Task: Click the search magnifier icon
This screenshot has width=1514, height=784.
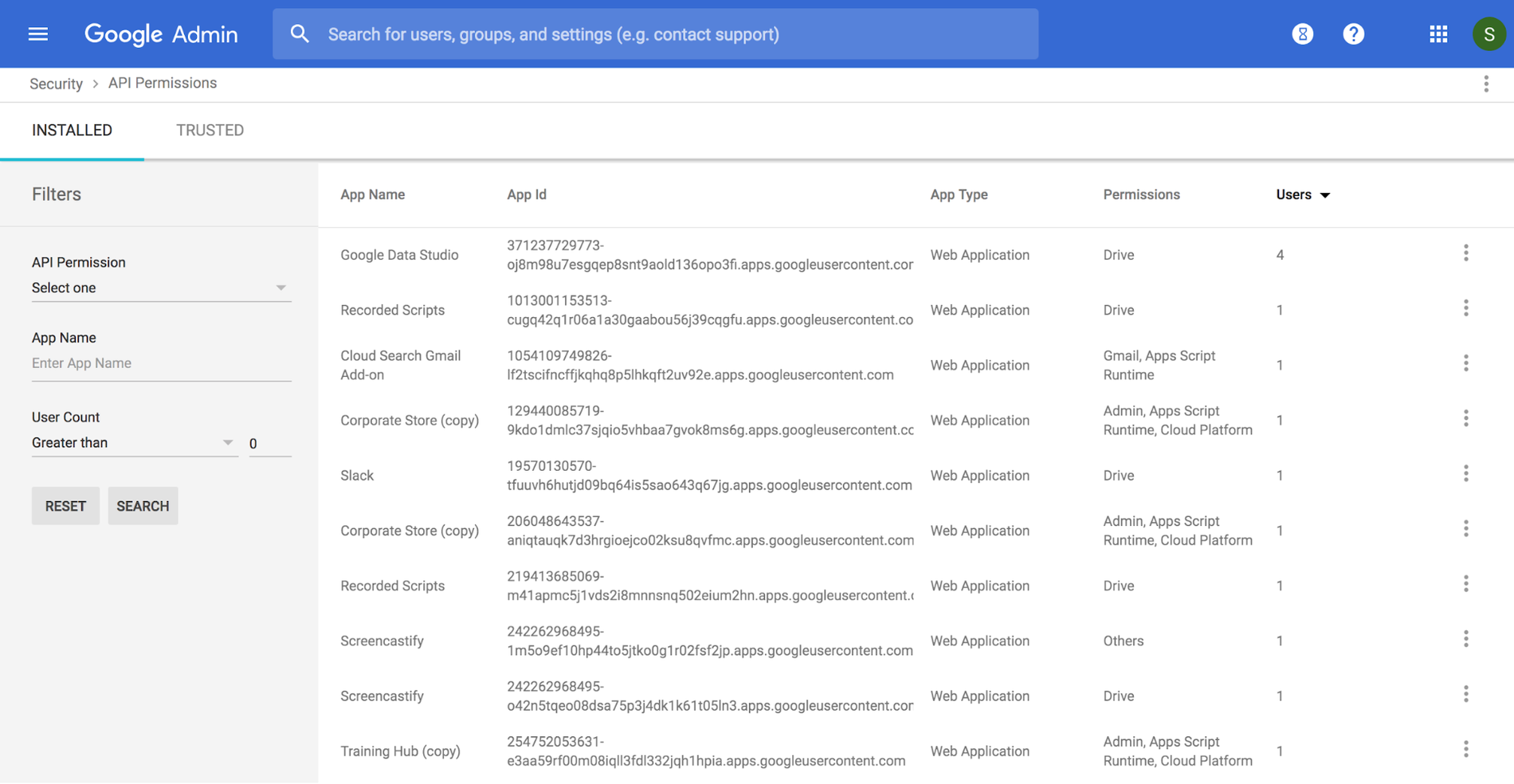Action: [x=300, y=34]
